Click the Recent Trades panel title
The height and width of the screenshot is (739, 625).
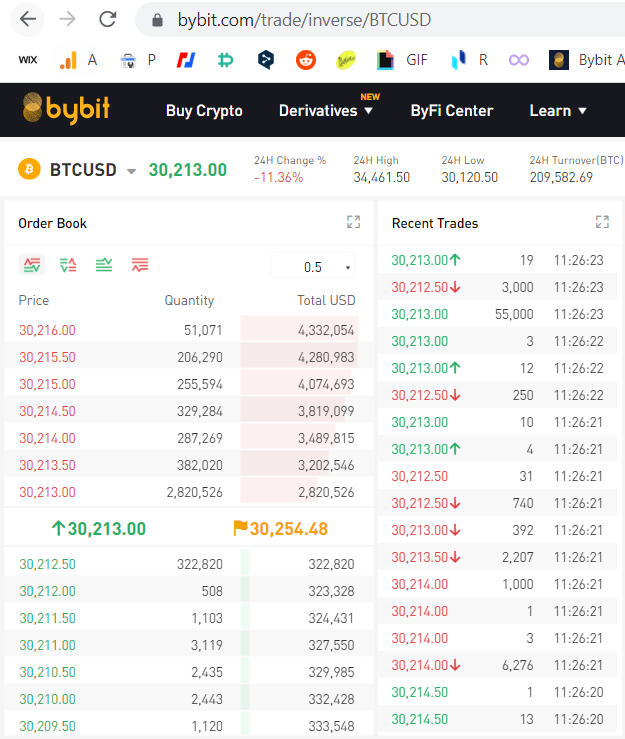435,223
